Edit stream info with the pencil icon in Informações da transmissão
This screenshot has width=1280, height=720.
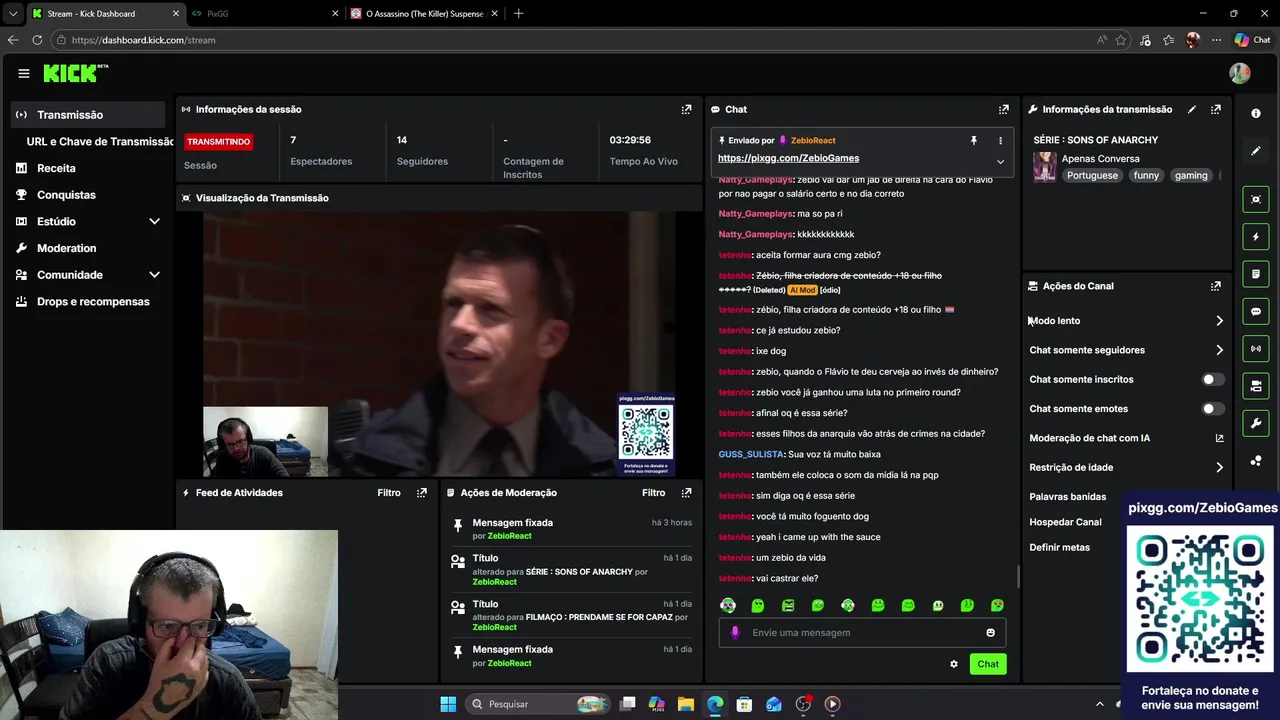1191,109
